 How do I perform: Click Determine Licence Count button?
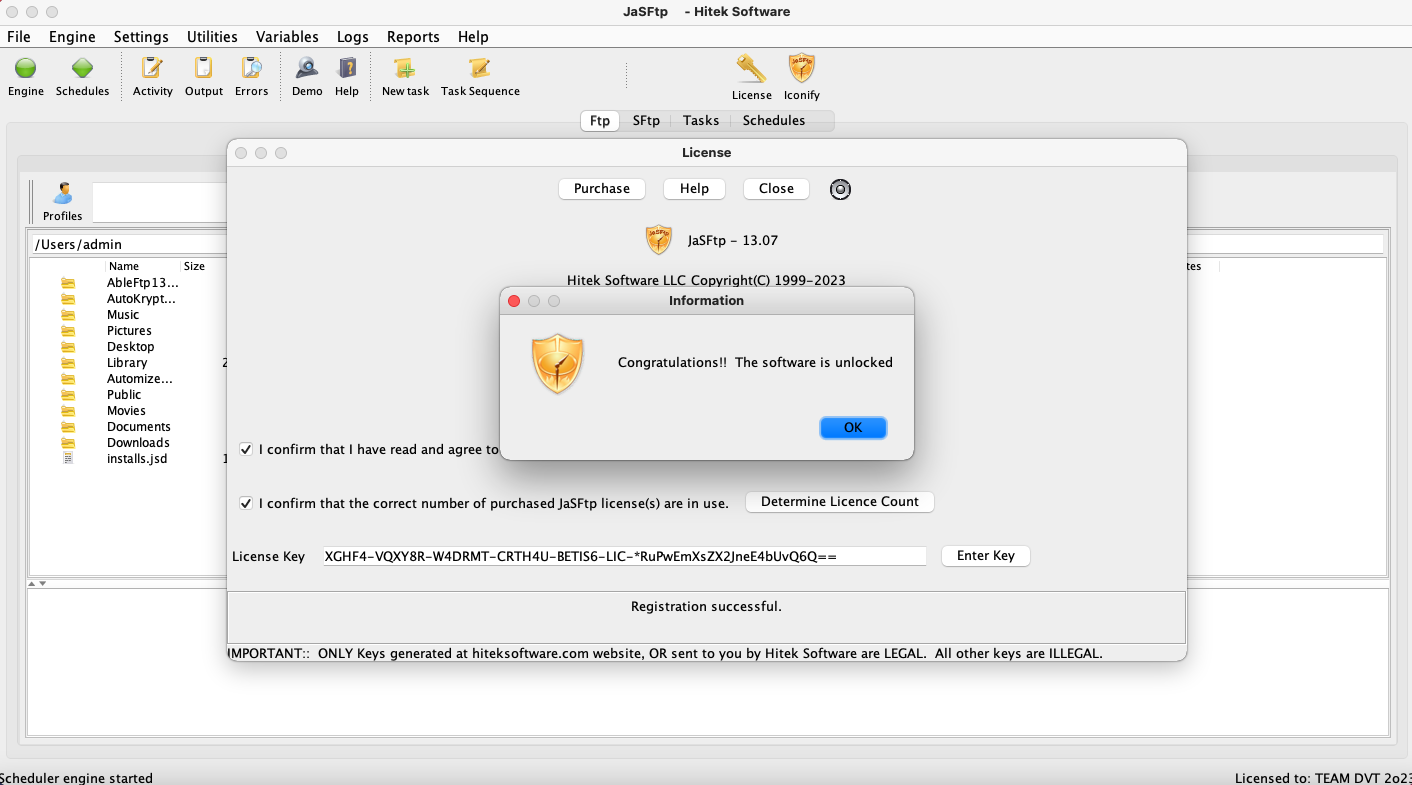(839, 502)
